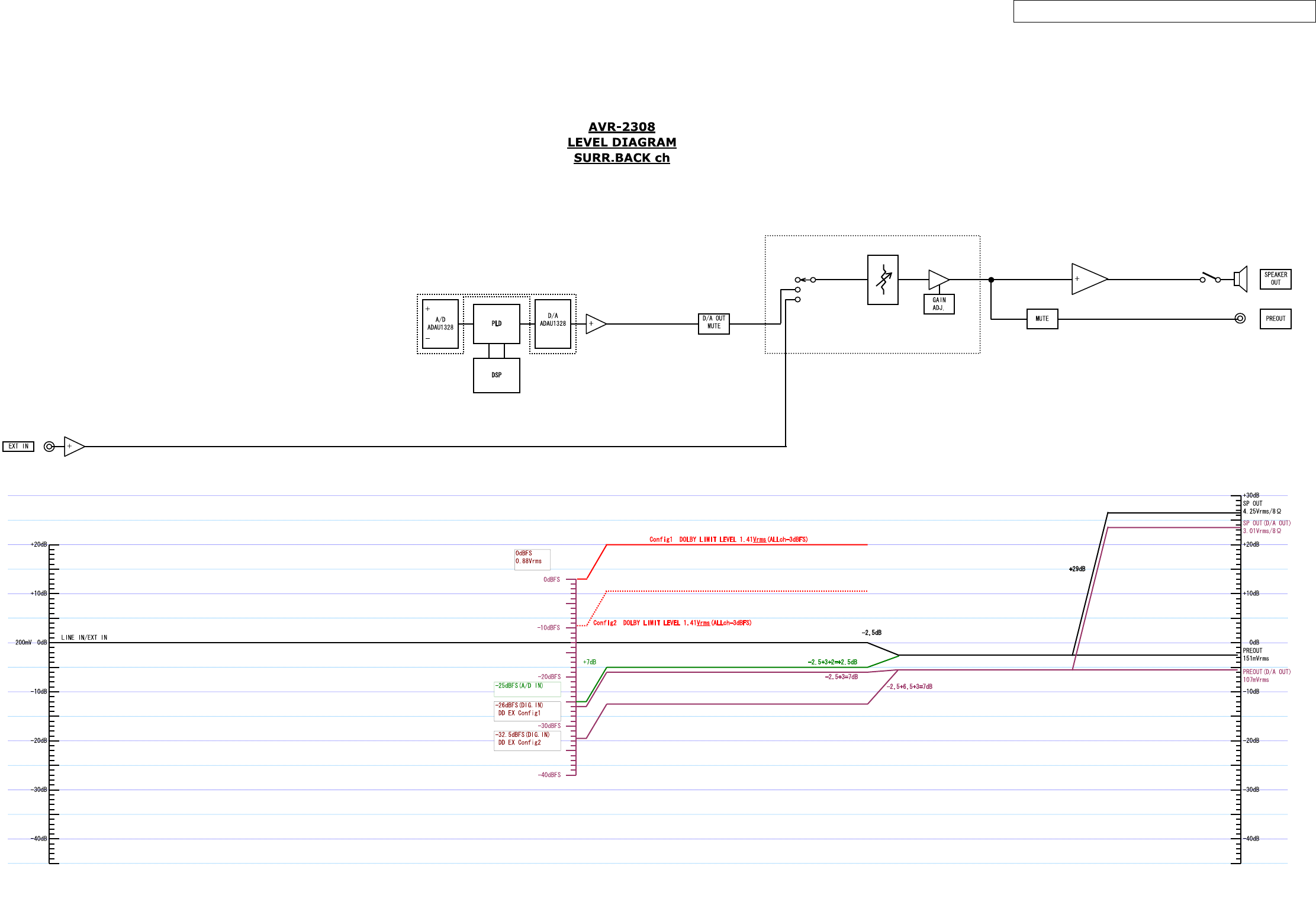Image resolution: width=1316 pixels, height=924 pixels.
Task: Select the D/A ADAU1328 block
Action: (552, 323)
